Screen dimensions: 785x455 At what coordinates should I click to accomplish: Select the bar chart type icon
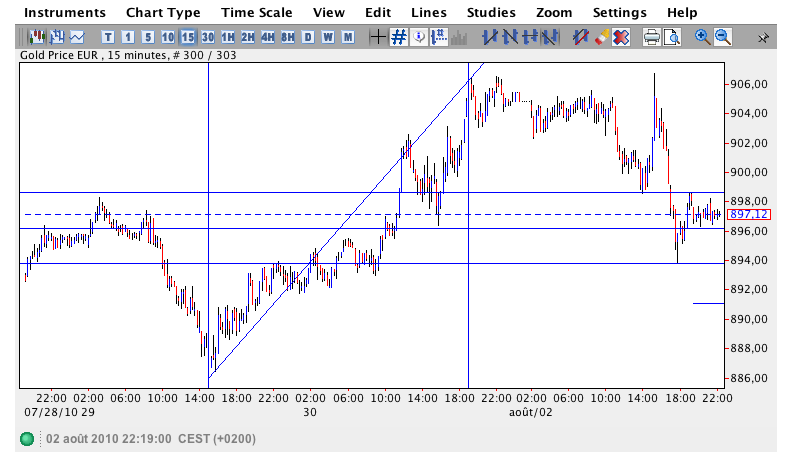pos(57,37)
